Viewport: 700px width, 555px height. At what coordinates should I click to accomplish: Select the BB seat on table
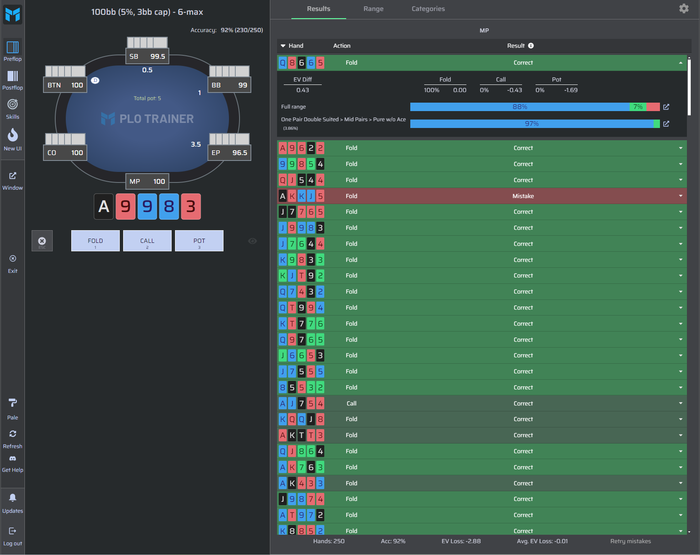point(229,85)
